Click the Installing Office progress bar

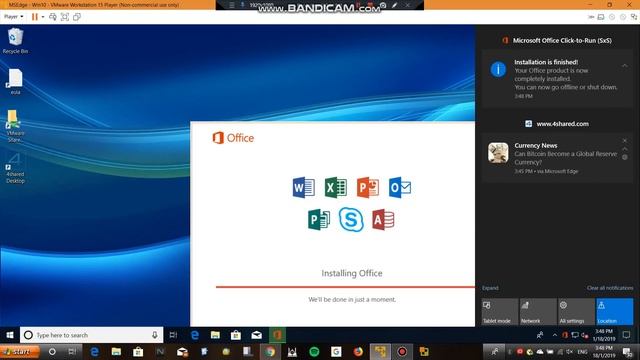coord(345,287)
